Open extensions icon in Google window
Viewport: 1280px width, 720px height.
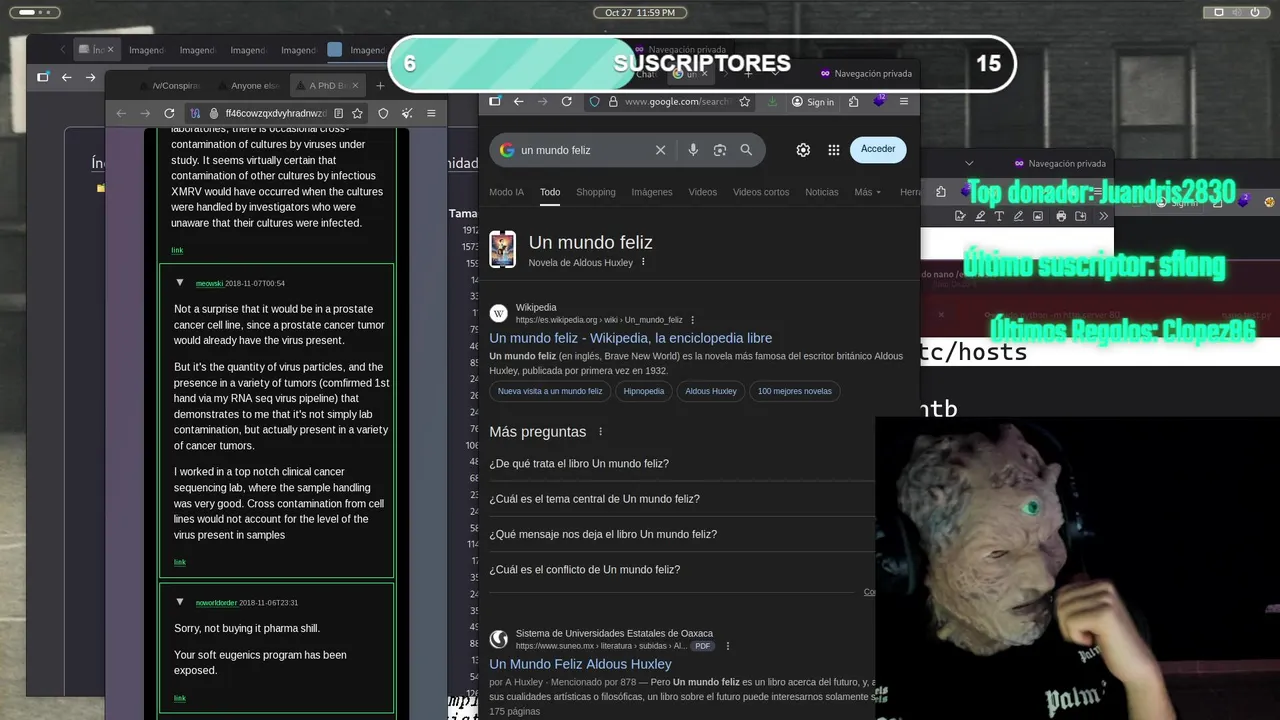(x=853, y=101)
